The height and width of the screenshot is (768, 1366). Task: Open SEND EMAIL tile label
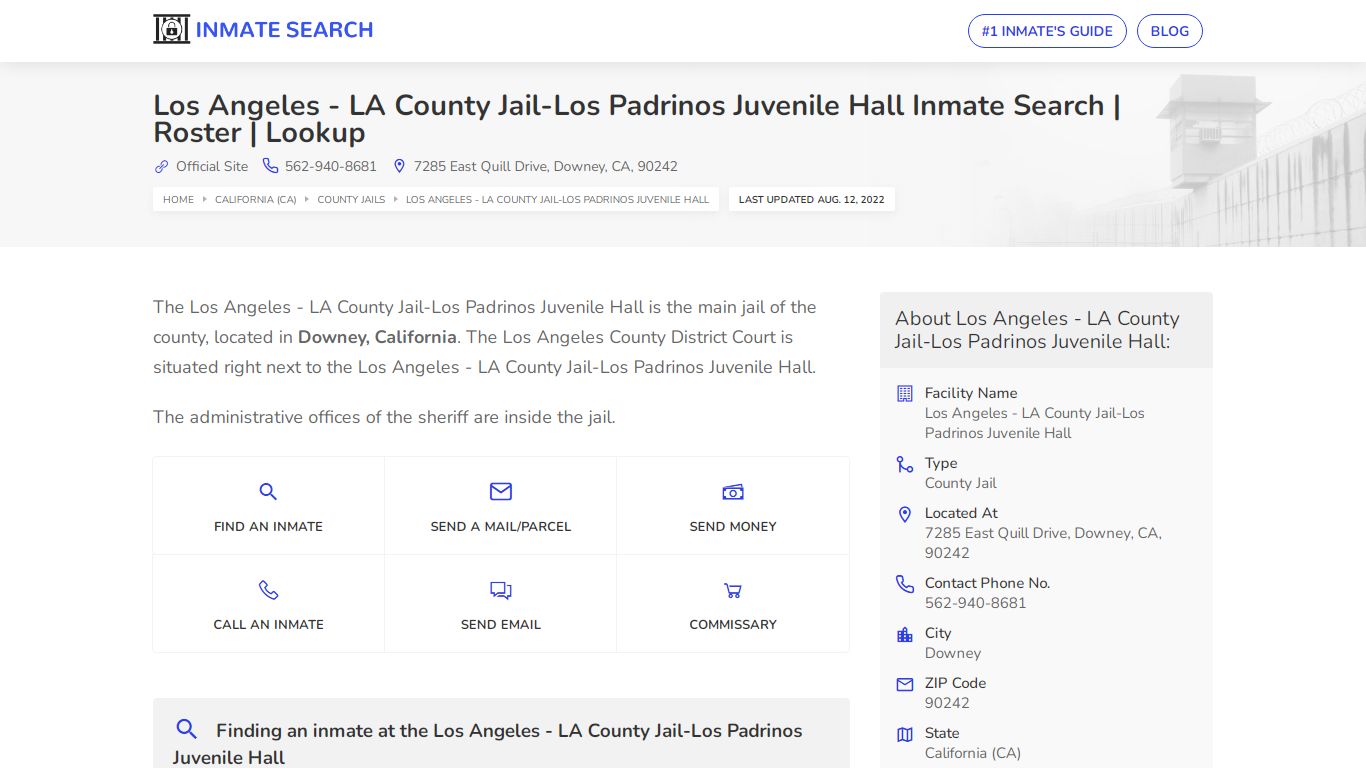[x=501, y=624]
